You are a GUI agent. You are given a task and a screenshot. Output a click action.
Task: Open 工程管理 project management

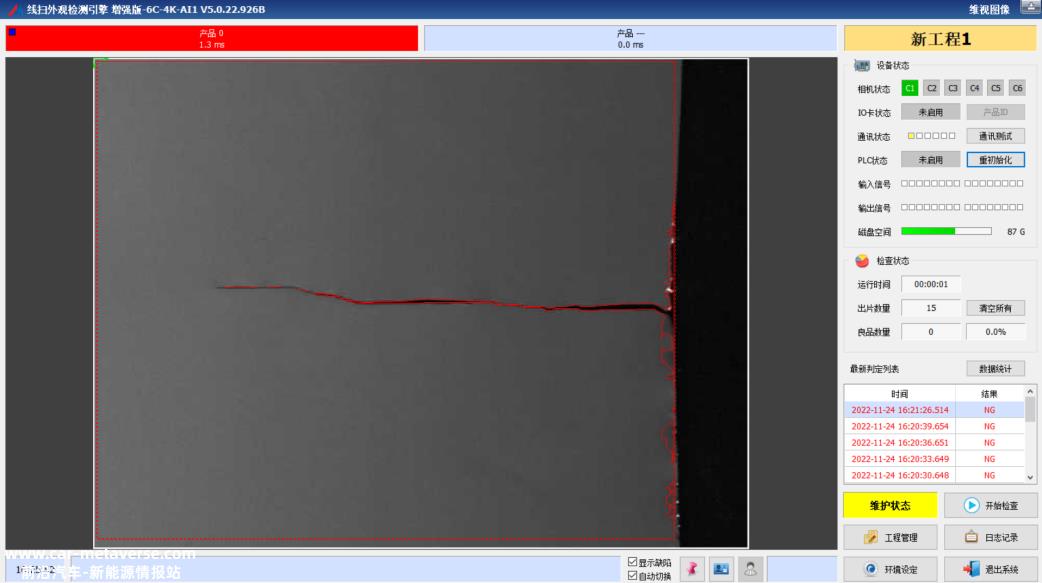890,537
